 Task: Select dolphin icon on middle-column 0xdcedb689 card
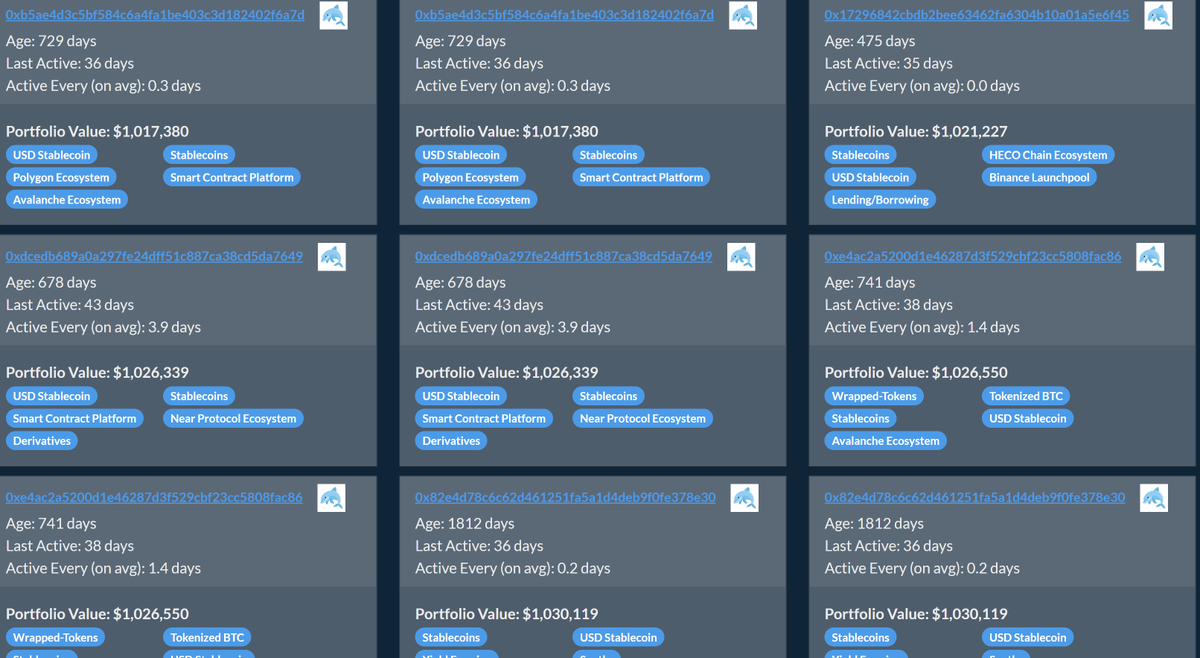pos(741,257)
